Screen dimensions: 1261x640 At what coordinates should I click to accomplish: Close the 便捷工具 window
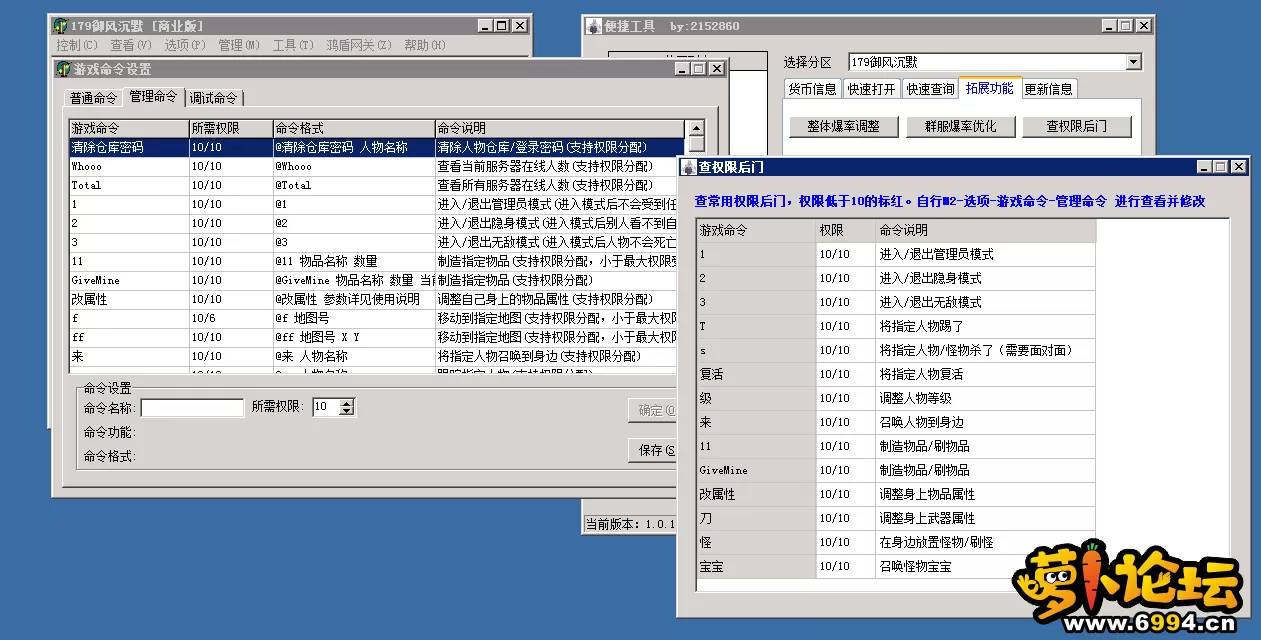tap(1142, 26)
